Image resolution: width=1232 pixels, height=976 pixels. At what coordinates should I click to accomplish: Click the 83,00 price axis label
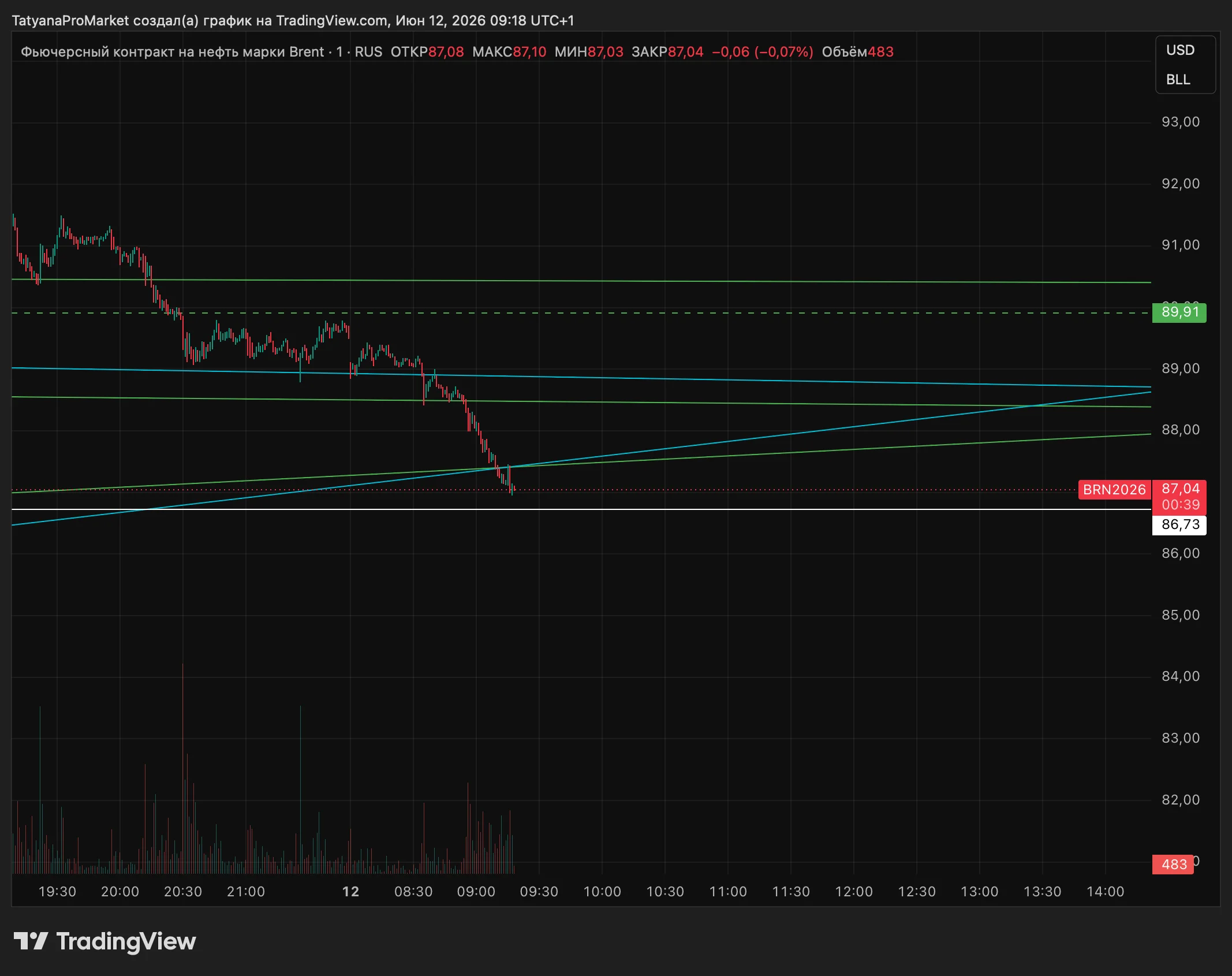tap(1180, 738)
